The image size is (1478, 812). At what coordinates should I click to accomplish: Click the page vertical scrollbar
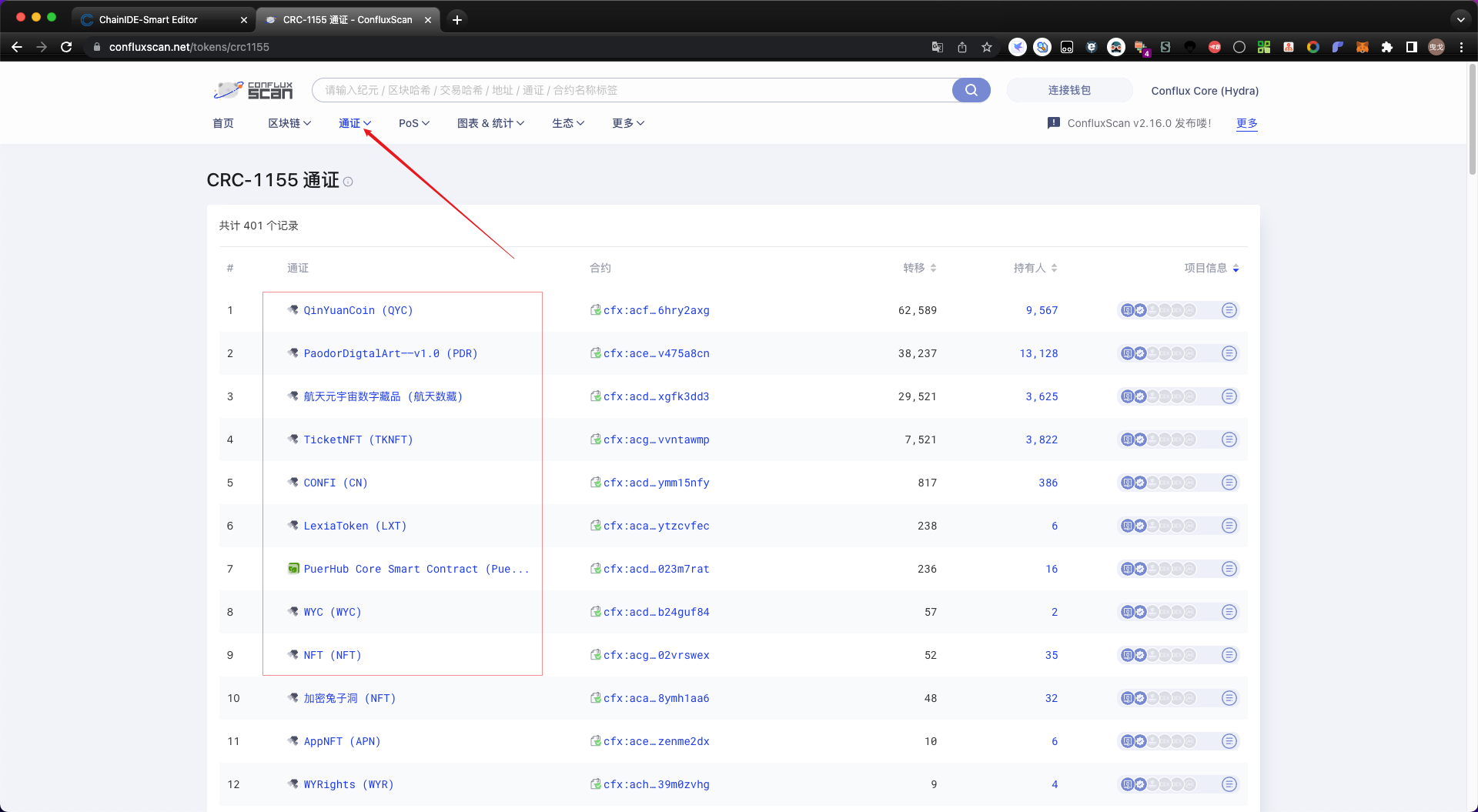tap(1472, 119)
